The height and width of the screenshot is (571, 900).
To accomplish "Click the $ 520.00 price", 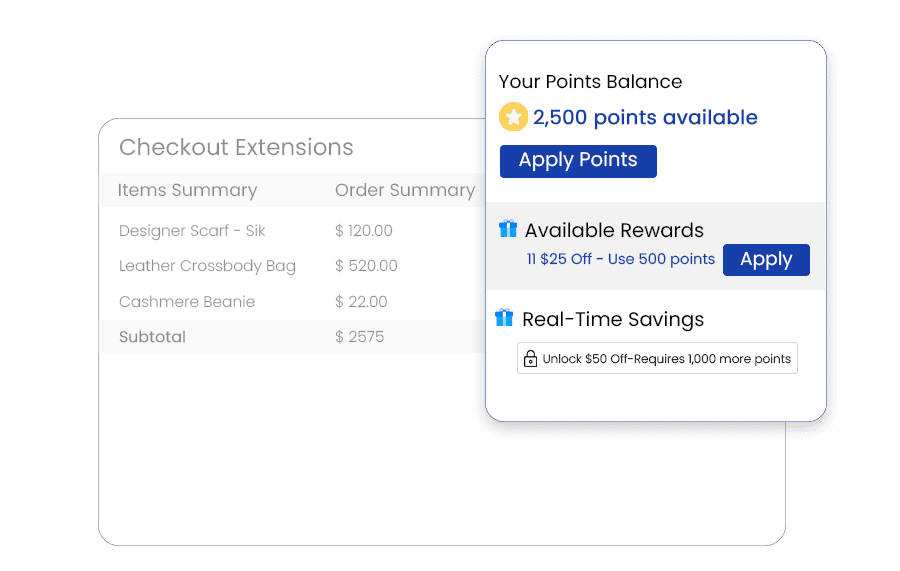I will [x=366, y=266].
